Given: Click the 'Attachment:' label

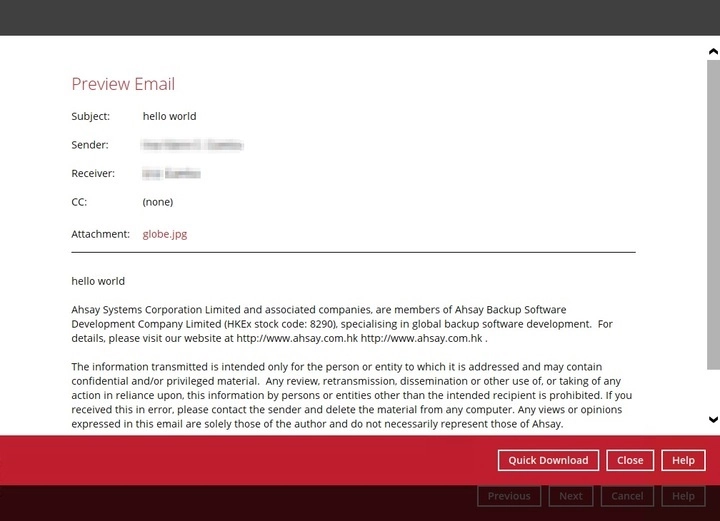Looking at the screenshot, I should point(101,234).
